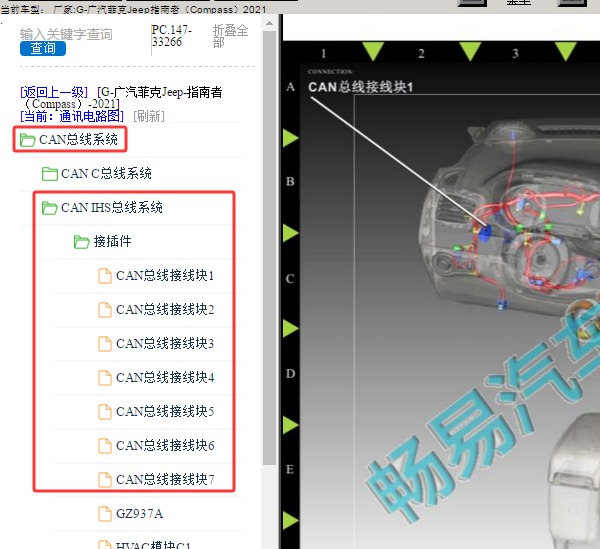Select the CAN总线系统 tree label

click(78, 140)
